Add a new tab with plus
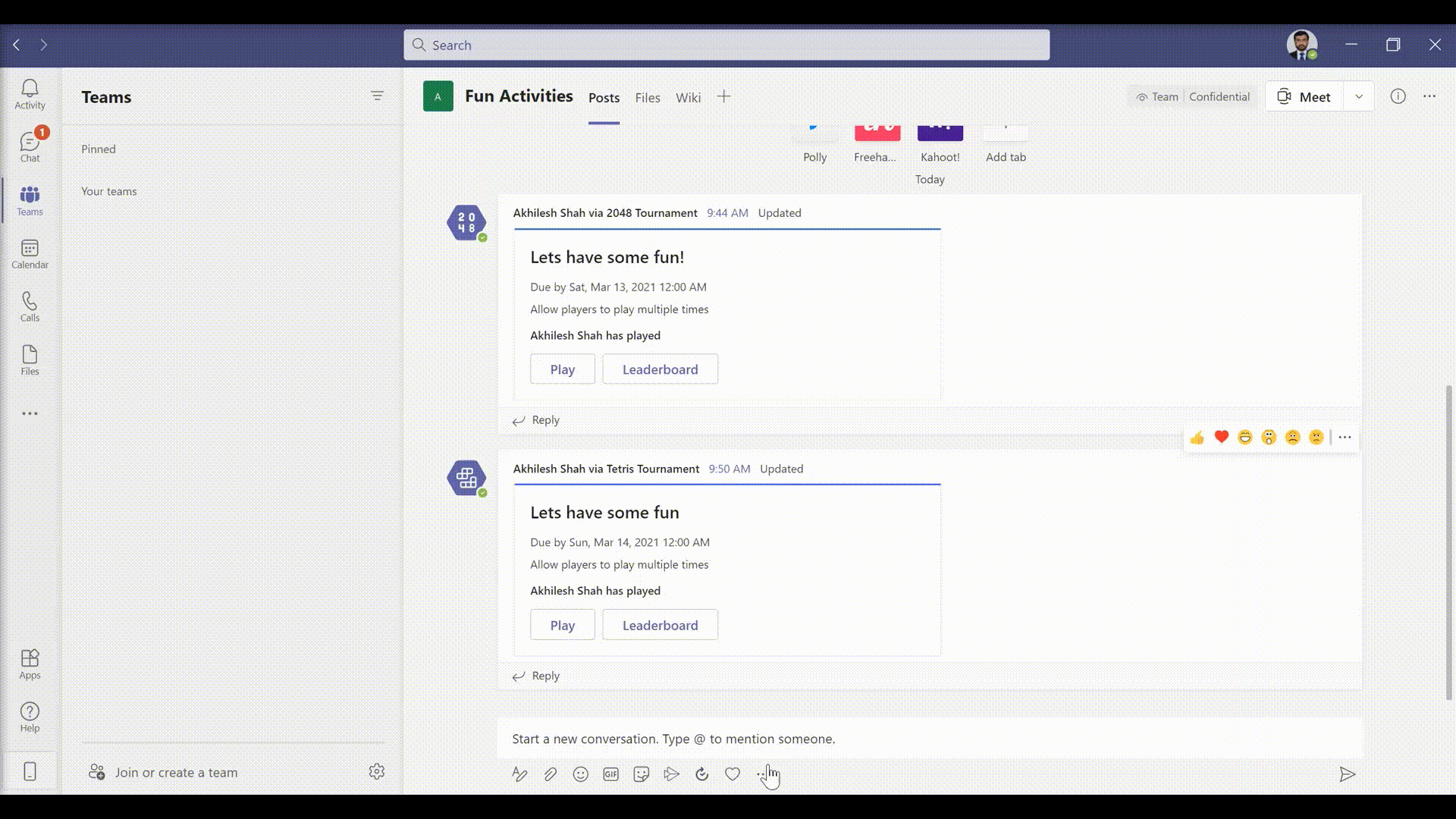 click(x=724, y=96)
